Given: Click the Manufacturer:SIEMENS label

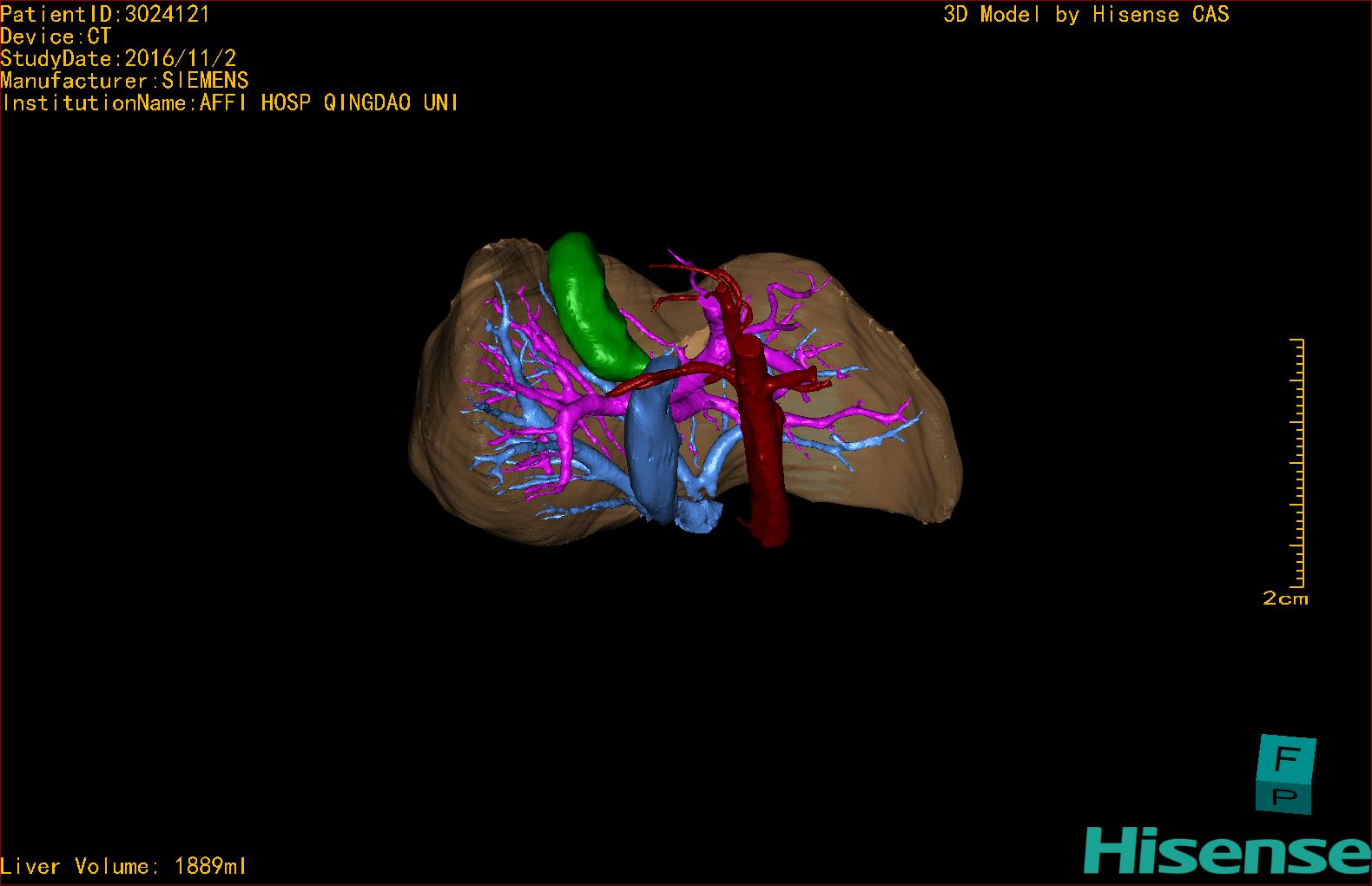Looking at the screenshot, I should [124, 81].
